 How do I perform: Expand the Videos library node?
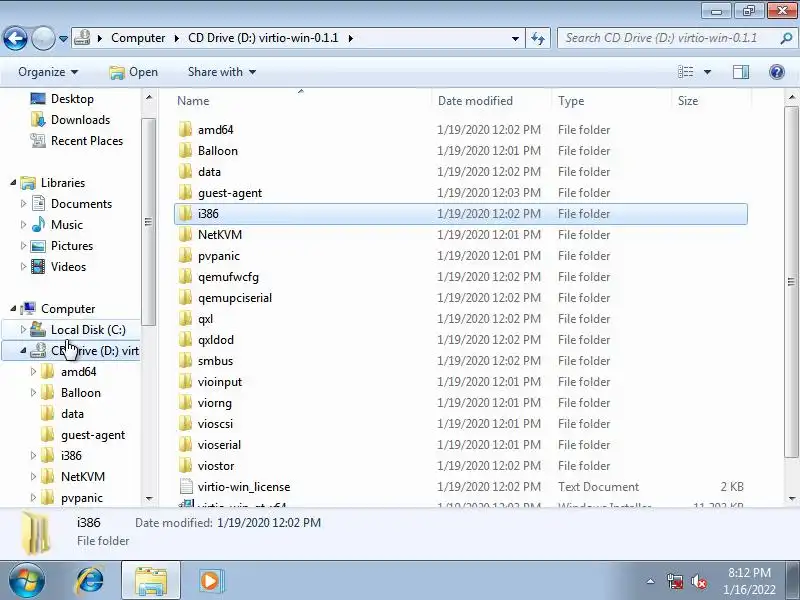[23, 266]
